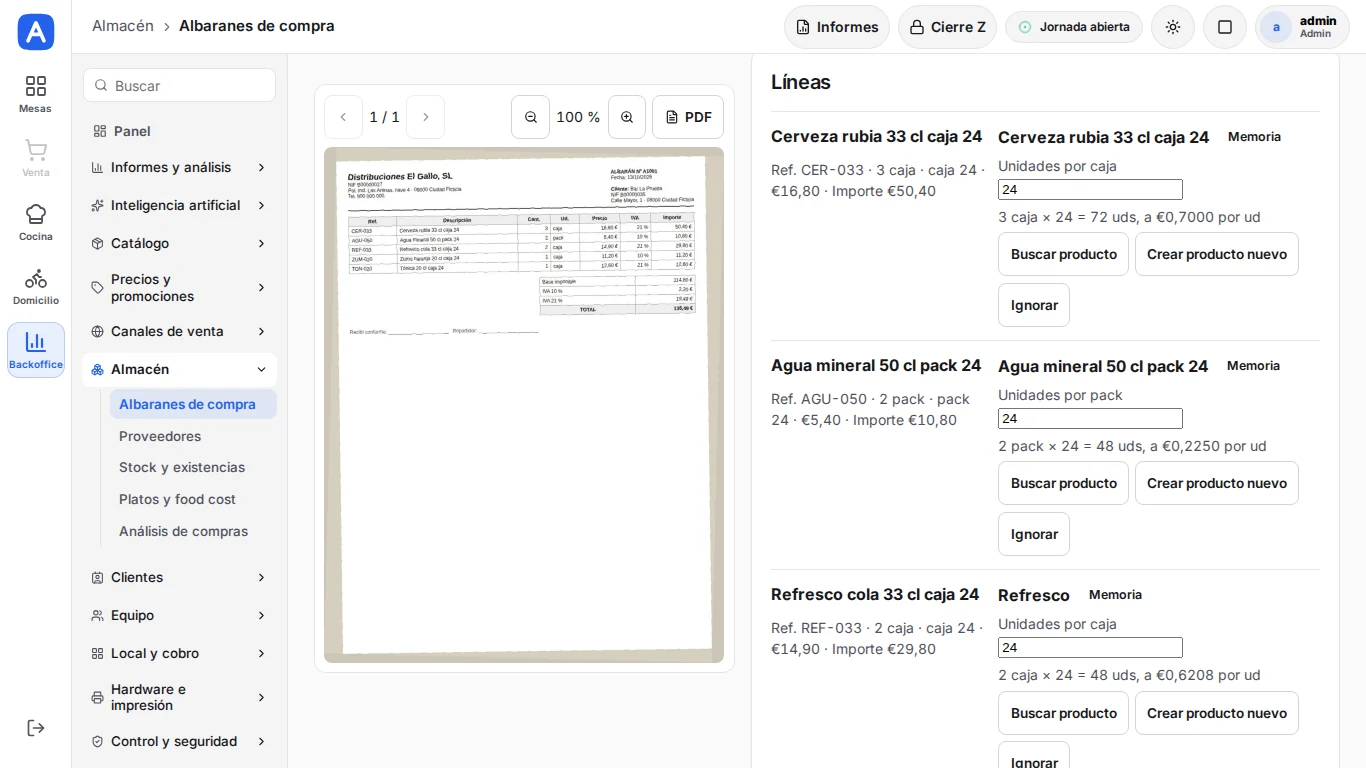Expand Canales de venta menu
The height and width of the screenshot is (768, 1366).
pyautogui.click(x=180, y=331)
